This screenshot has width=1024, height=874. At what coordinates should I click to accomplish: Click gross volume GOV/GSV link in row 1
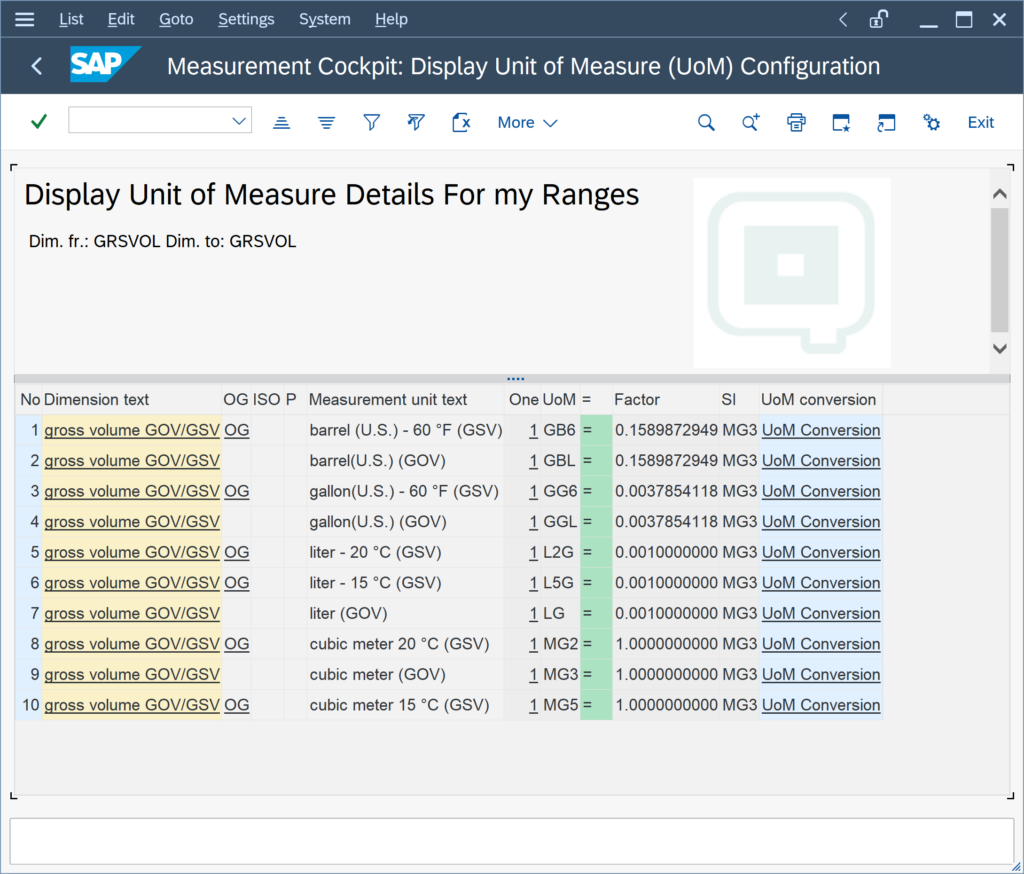coord(132,430)
